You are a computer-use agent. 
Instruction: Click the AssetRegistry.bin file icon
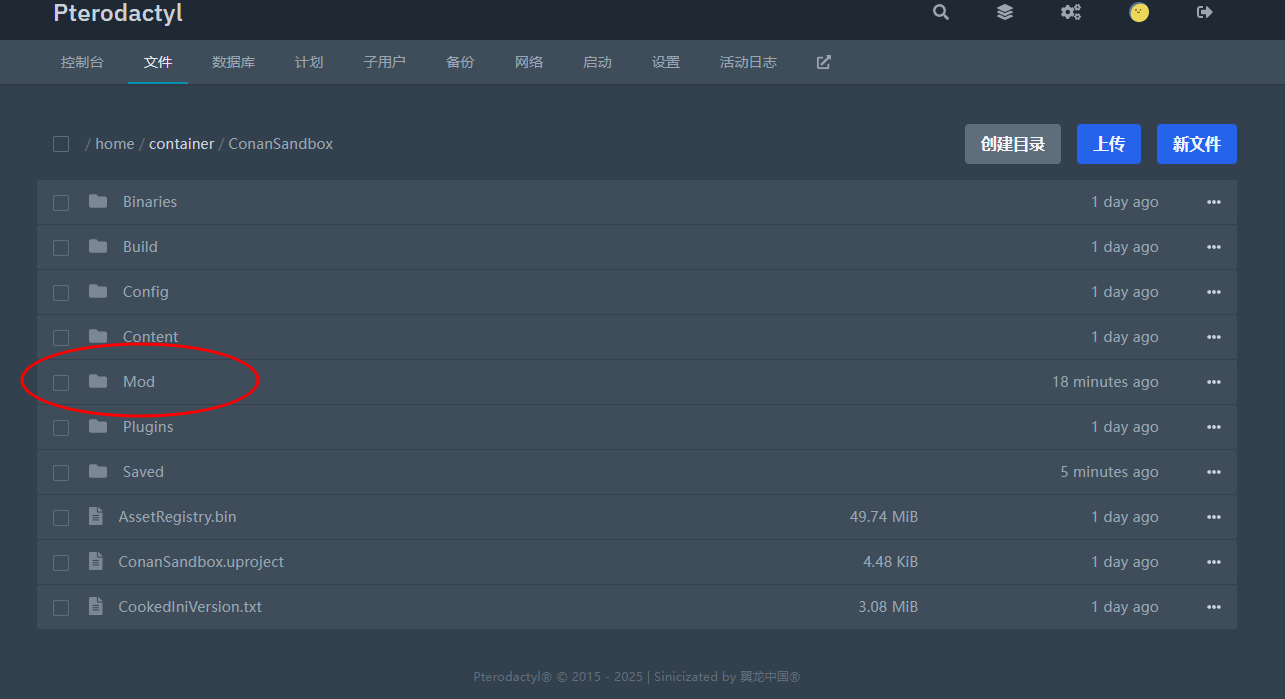click(x=96, y=517)
